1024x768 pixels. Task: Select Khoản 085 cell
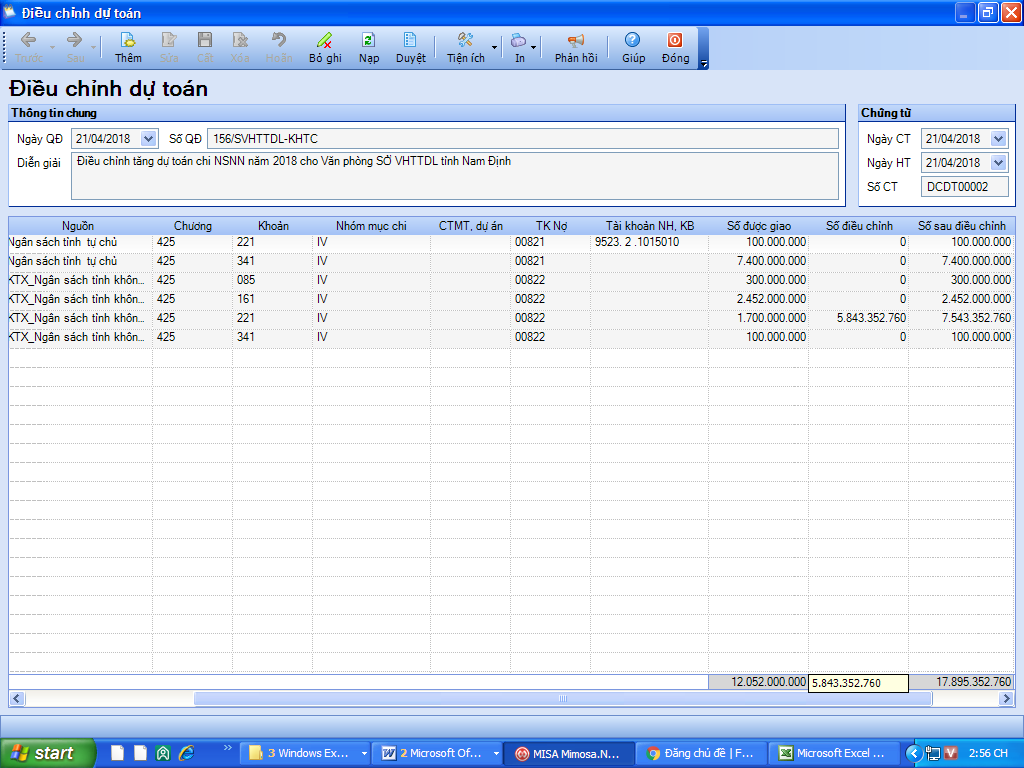click(x=273, y=280)
